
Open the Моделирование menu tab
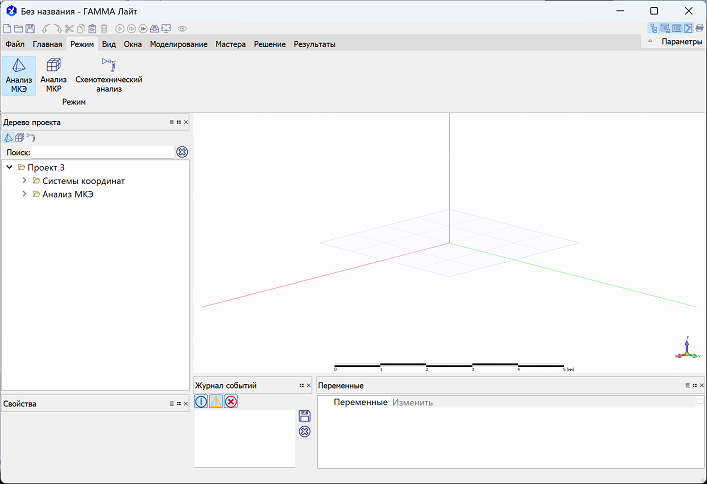point(179,44)
